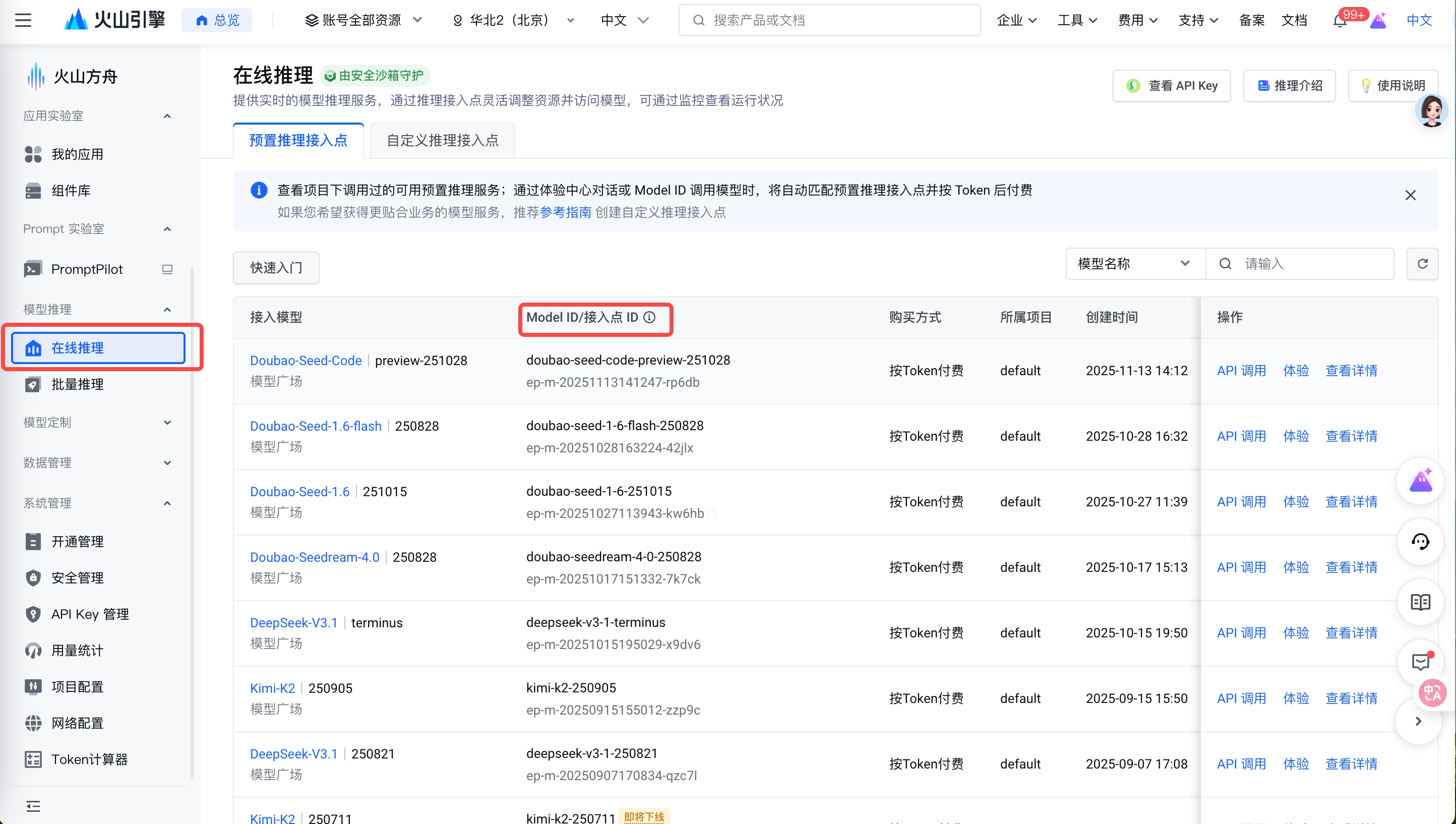1456x824 pixels.
Task: Refresh the inference endpoint list
Action: (1423, 263)
